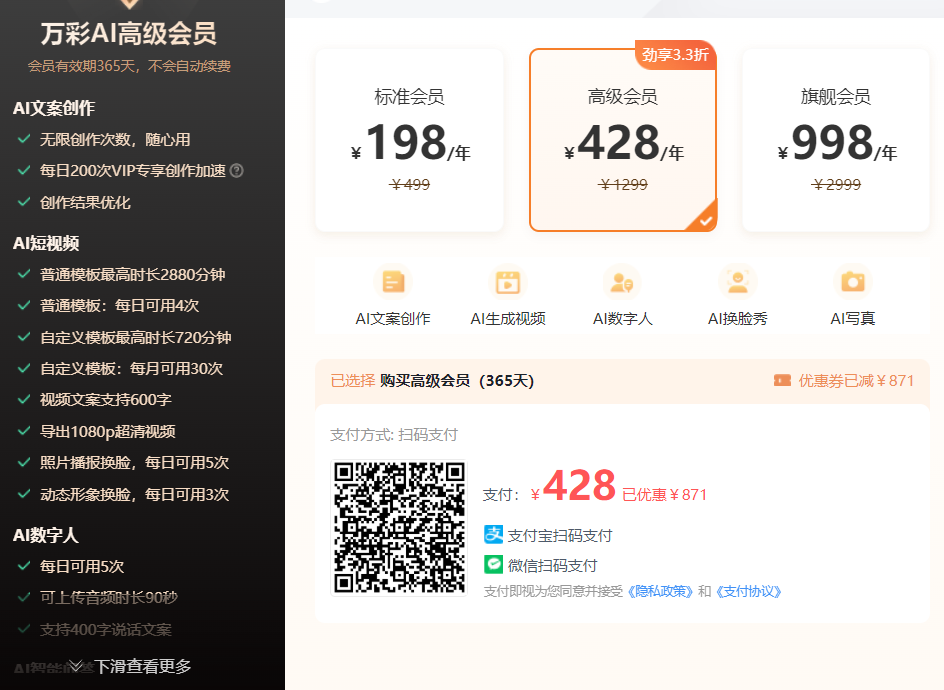Click the AI数字人 icon
The height and width of the screenshot is (690, 944).
(x=623, y=282)
